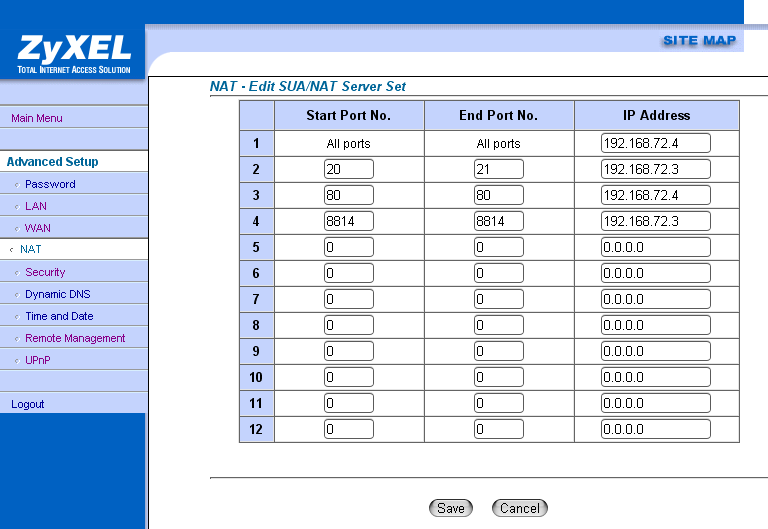Click the ZyXEL logo
This screenshot has width=768, height=529.
pyautogui.click(x=73, y=53)
